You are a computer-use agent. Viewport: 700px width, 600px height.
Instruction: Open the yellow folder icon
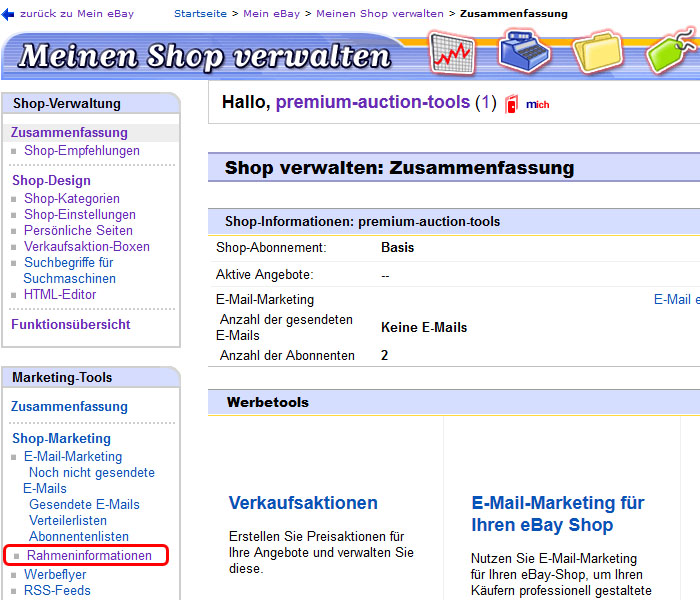pyautogui.click(x=598, y=52)
